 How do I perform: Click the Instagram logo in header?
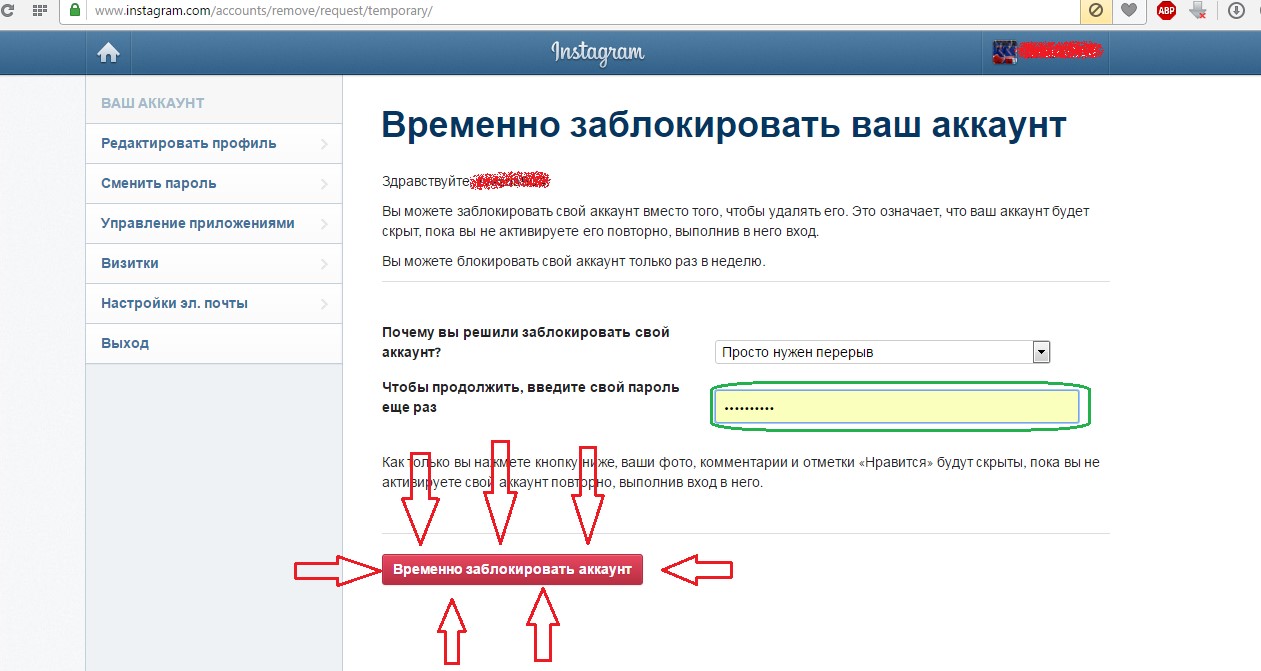[x=597, y=53]
